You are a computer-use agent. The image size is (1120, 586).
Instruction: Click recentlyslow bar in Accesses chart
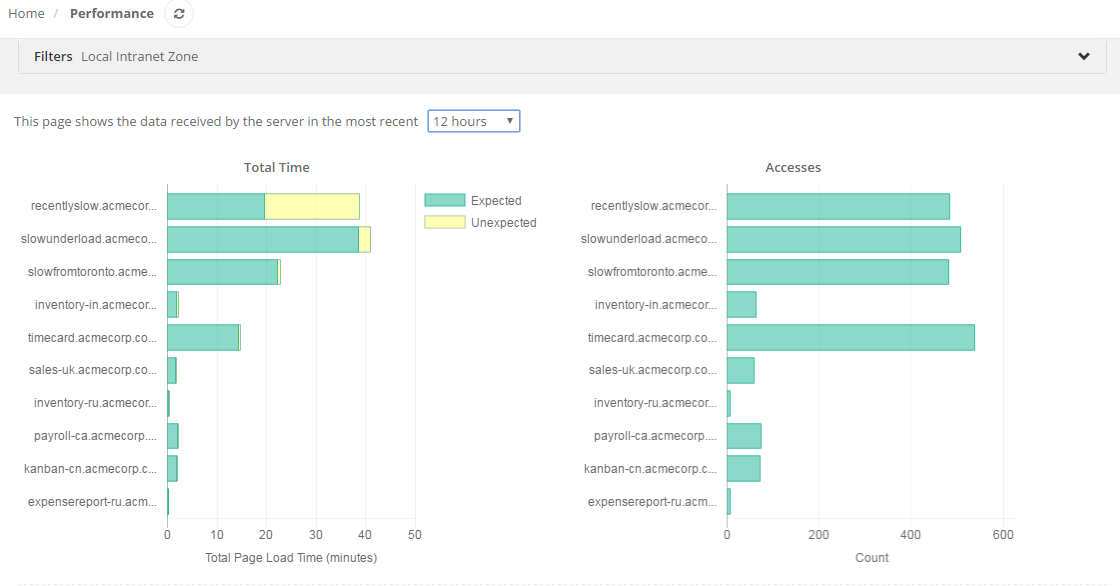pos(838,206)
